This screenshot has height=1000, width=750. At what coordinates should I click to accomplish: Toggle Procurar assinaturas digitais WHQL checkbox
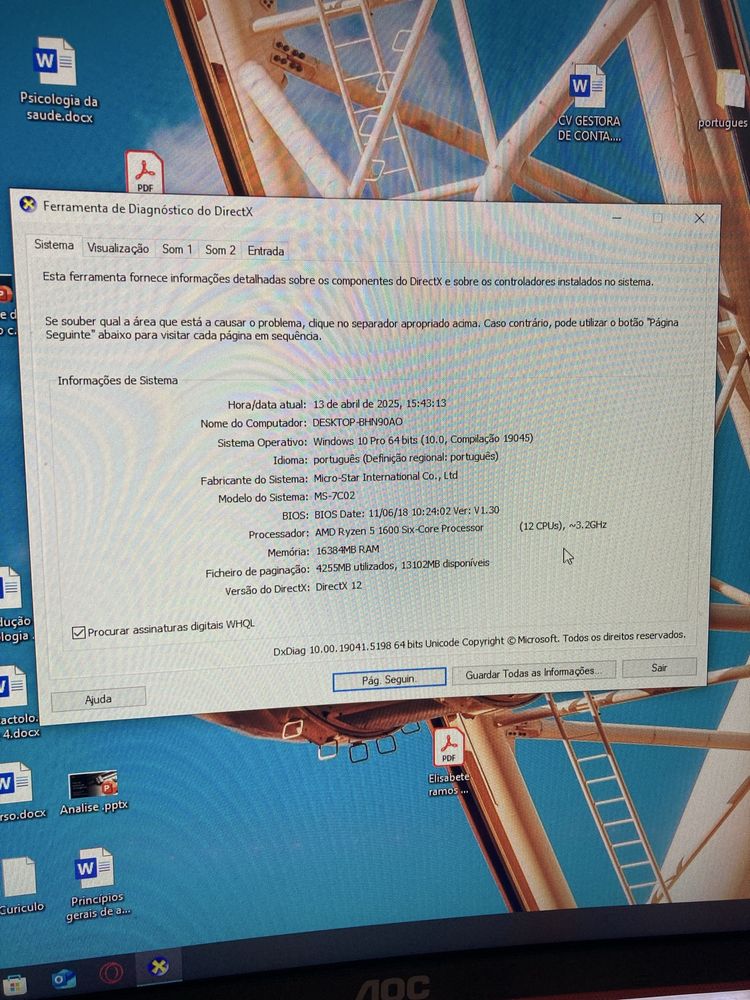click(x=78, y=633)
